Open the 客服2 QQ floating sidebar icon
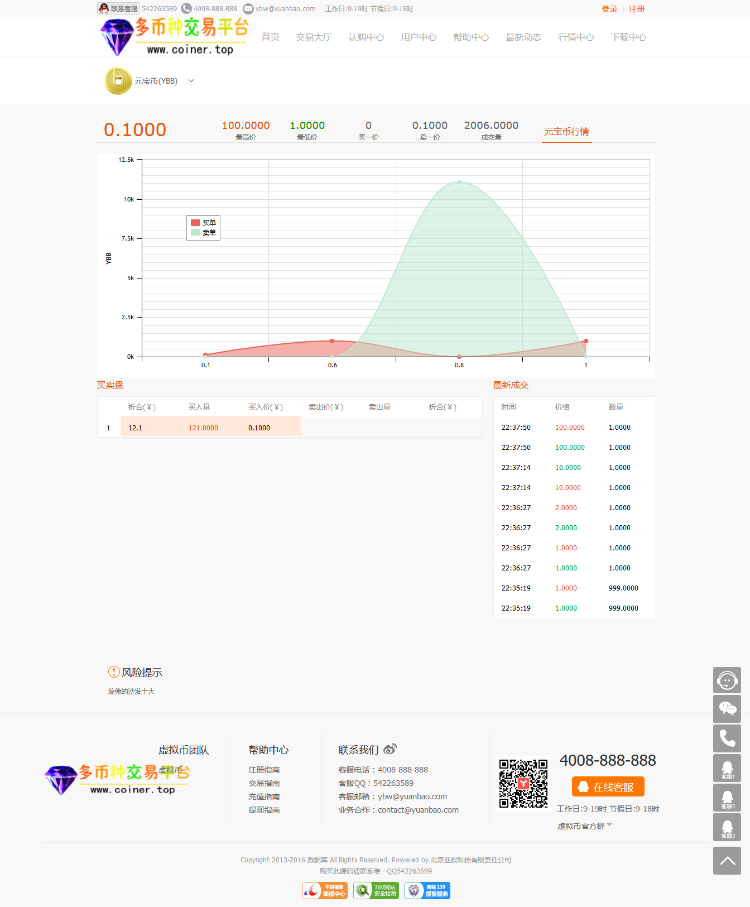This screenshot has height=907, width=750. point(727,798)
